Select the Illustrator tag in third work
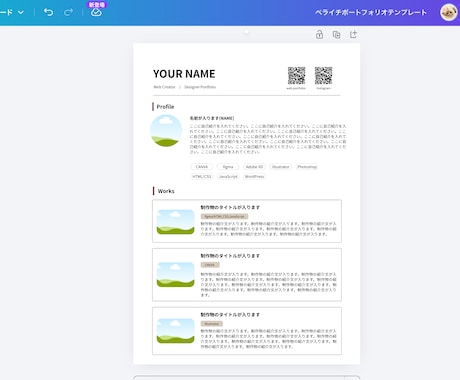The height and width of the screenshot is (380, 460). pos(212,324)
